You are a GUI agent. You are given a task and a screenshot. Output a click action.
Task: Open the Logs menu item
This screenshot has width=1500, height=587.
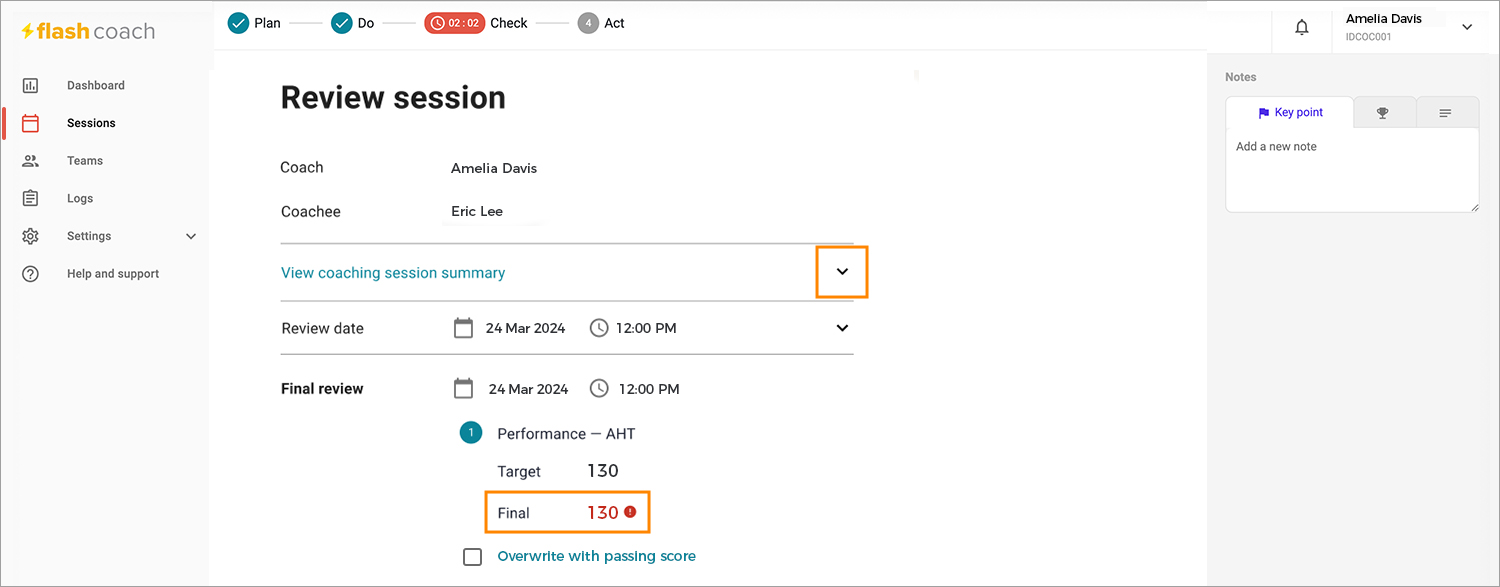point(80,198)
